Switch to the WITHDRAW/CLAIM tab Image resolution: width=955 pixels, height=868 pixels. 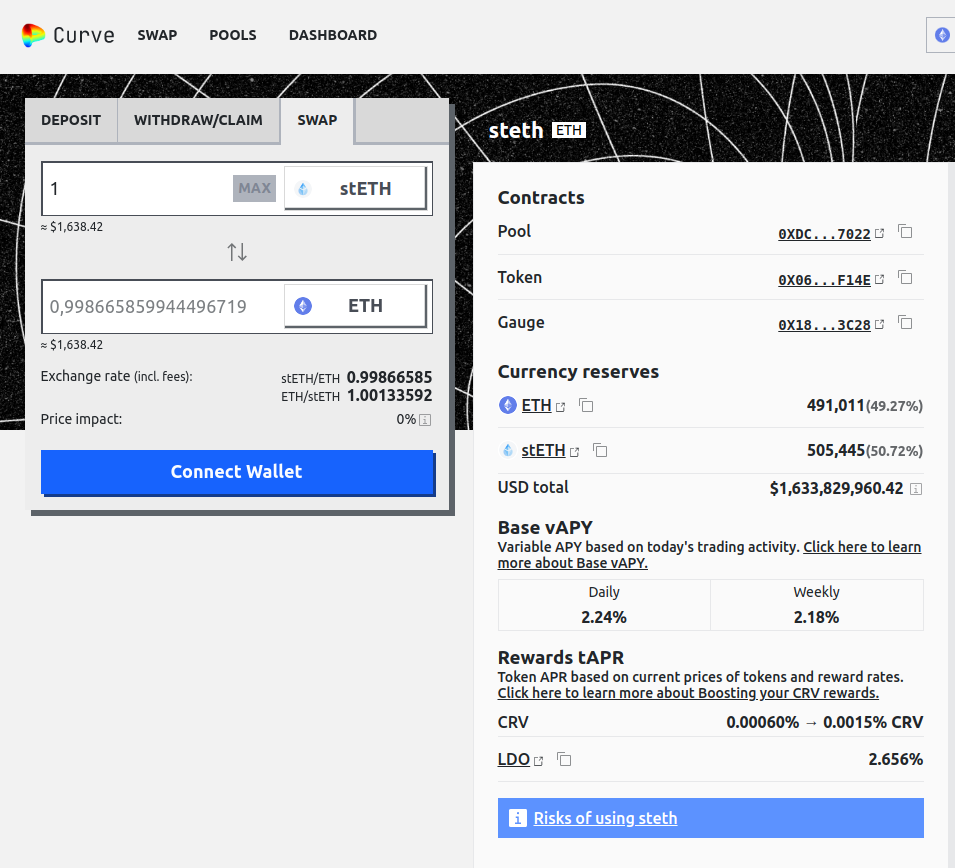pos(198,120)
